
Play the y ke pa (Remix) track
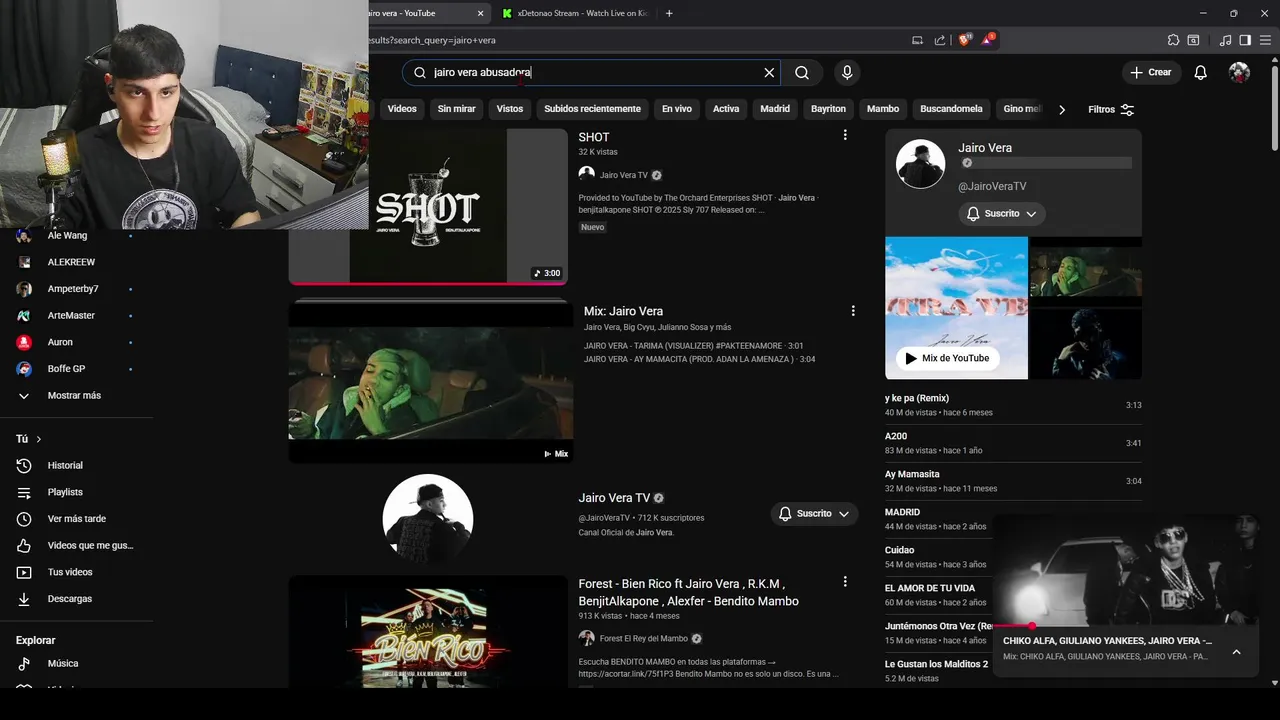click(x=1013, y=405)
